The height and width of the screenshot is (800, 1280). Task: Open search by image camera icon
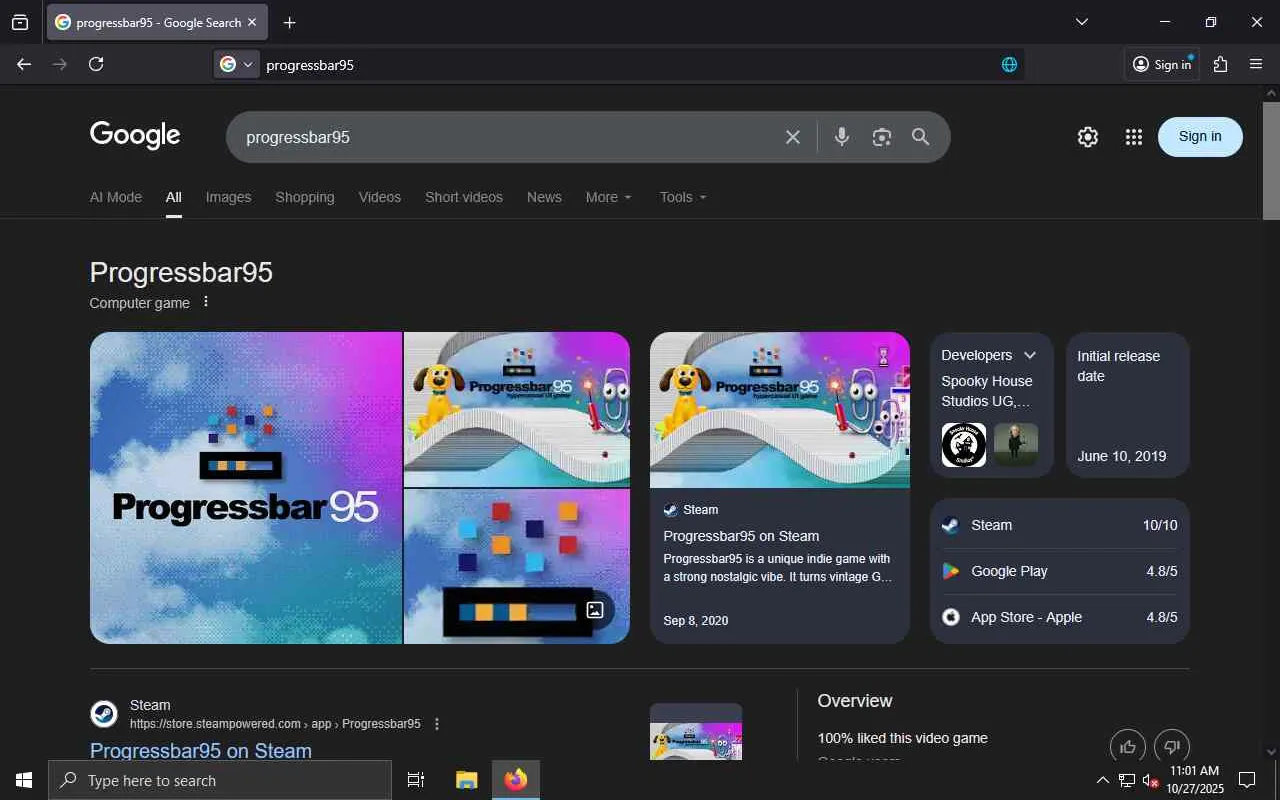881,137
